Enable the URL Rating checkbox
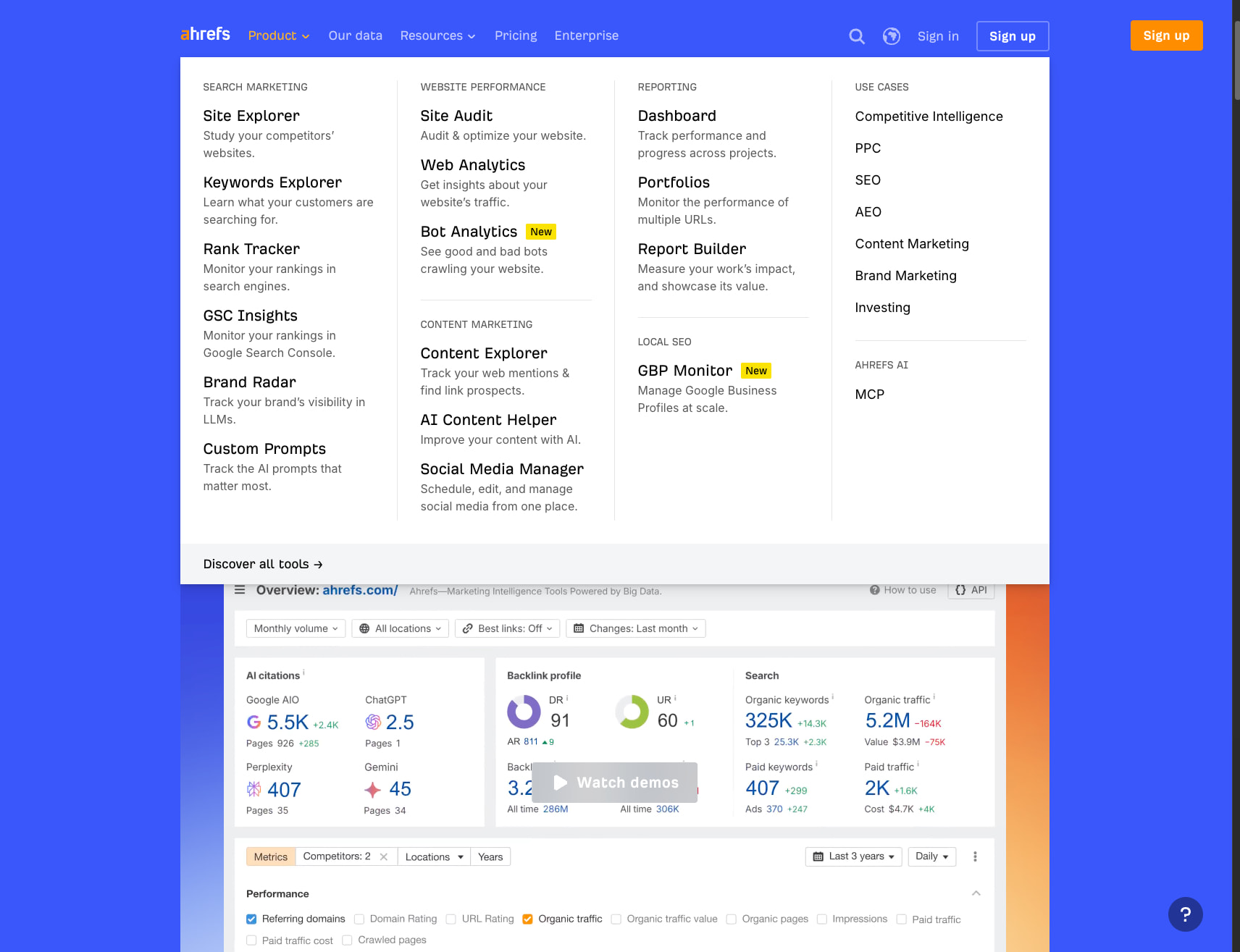 (451, 919)
